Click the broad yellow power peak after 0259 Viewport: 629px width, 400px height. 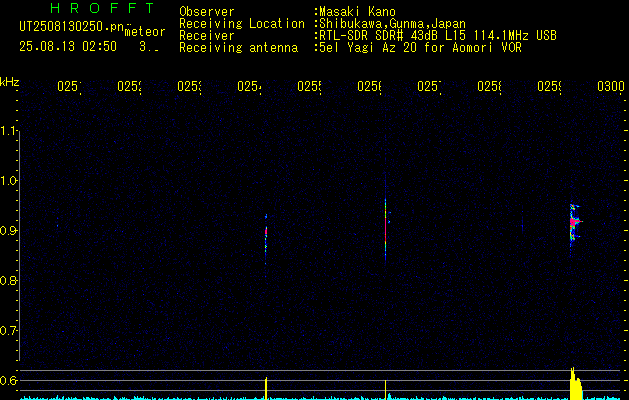(x=576, y=384)
